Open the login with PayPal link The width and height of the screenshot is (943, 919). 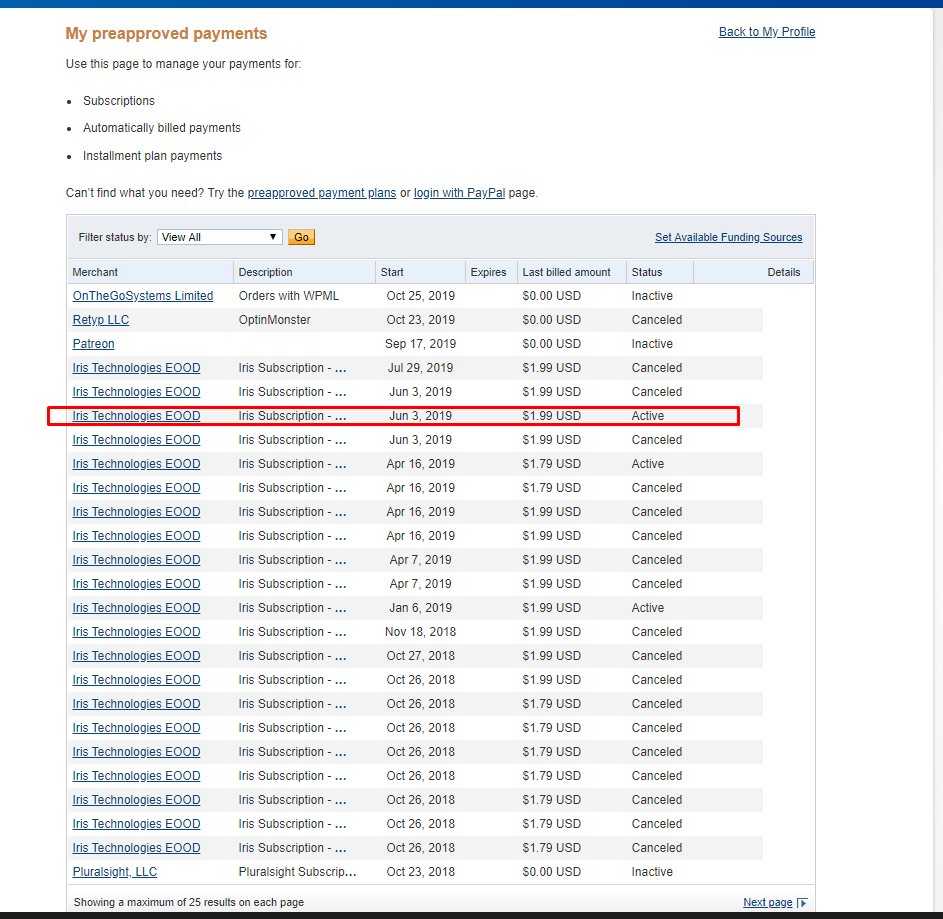(x=459, y=193)
